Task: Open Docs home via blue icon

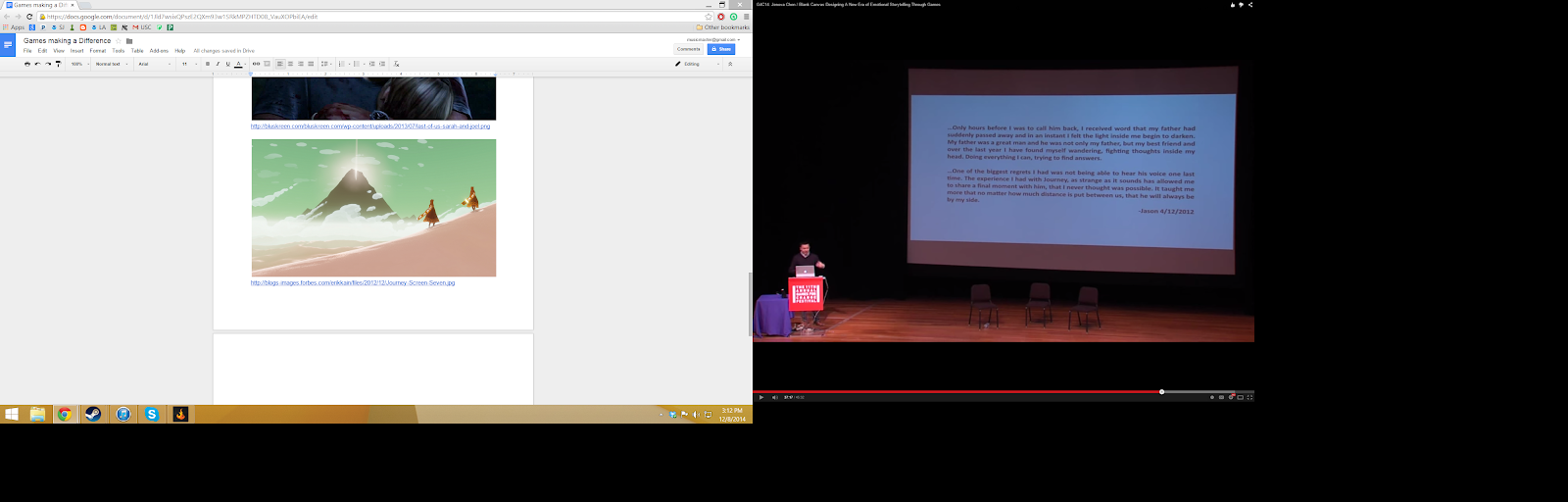Action: coord(8,45)
